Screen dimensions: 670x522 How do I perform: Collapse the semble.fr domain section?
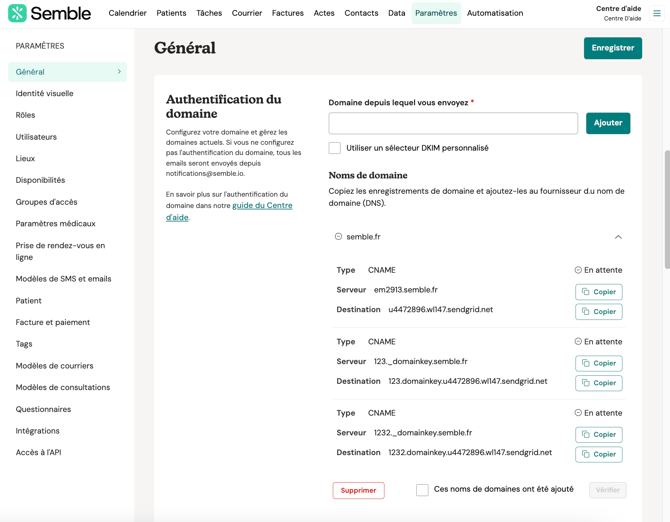(x=618, y=237)
